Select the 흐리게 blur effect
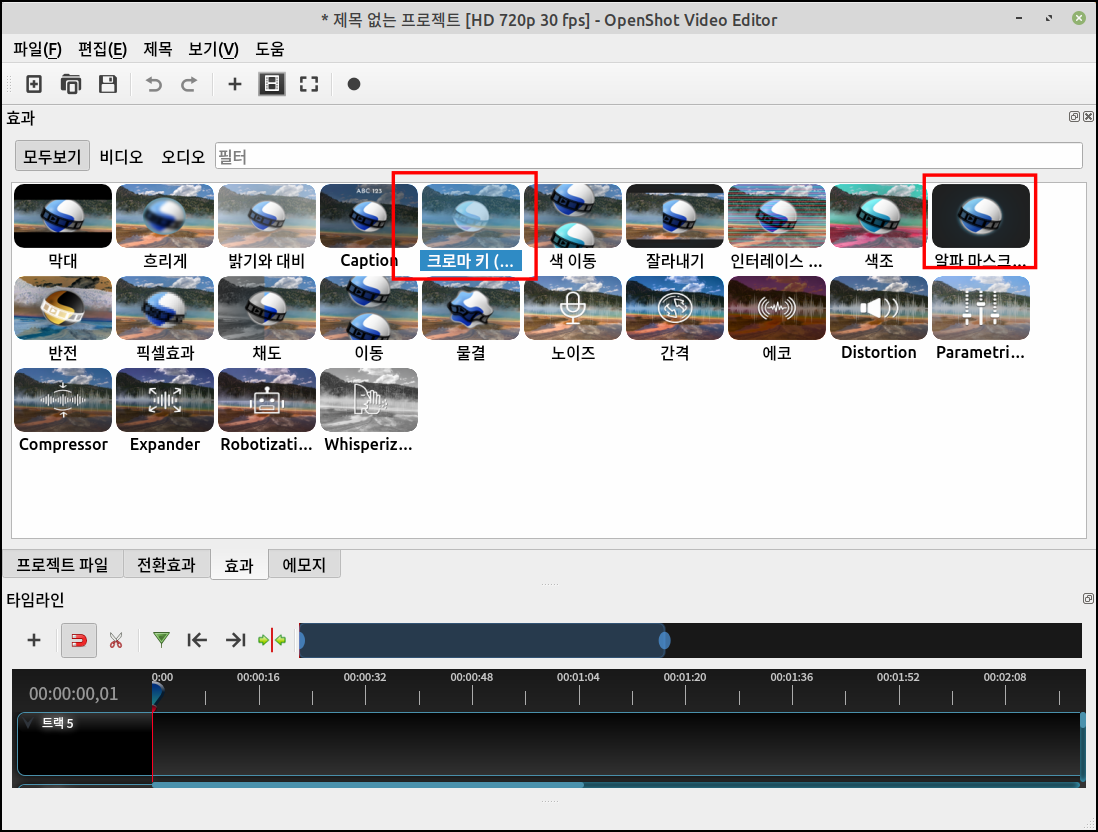The height and width of the screenshot is (832, 1098). point(165,227)
